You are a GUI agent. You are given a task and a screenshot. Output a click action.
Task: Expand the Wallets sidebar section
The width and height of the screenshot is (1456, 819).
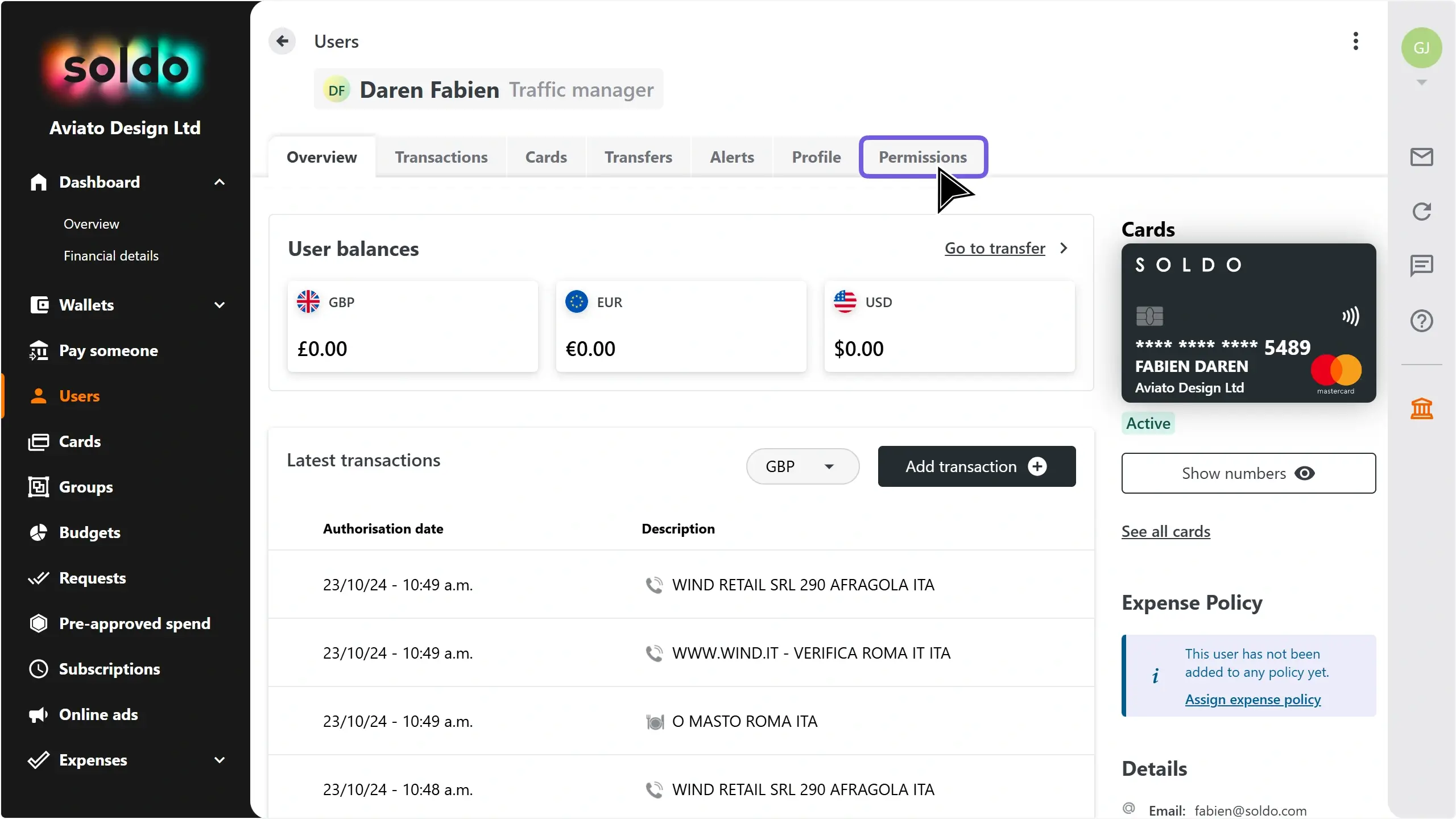pyautogui.click(x=220, y=305)
